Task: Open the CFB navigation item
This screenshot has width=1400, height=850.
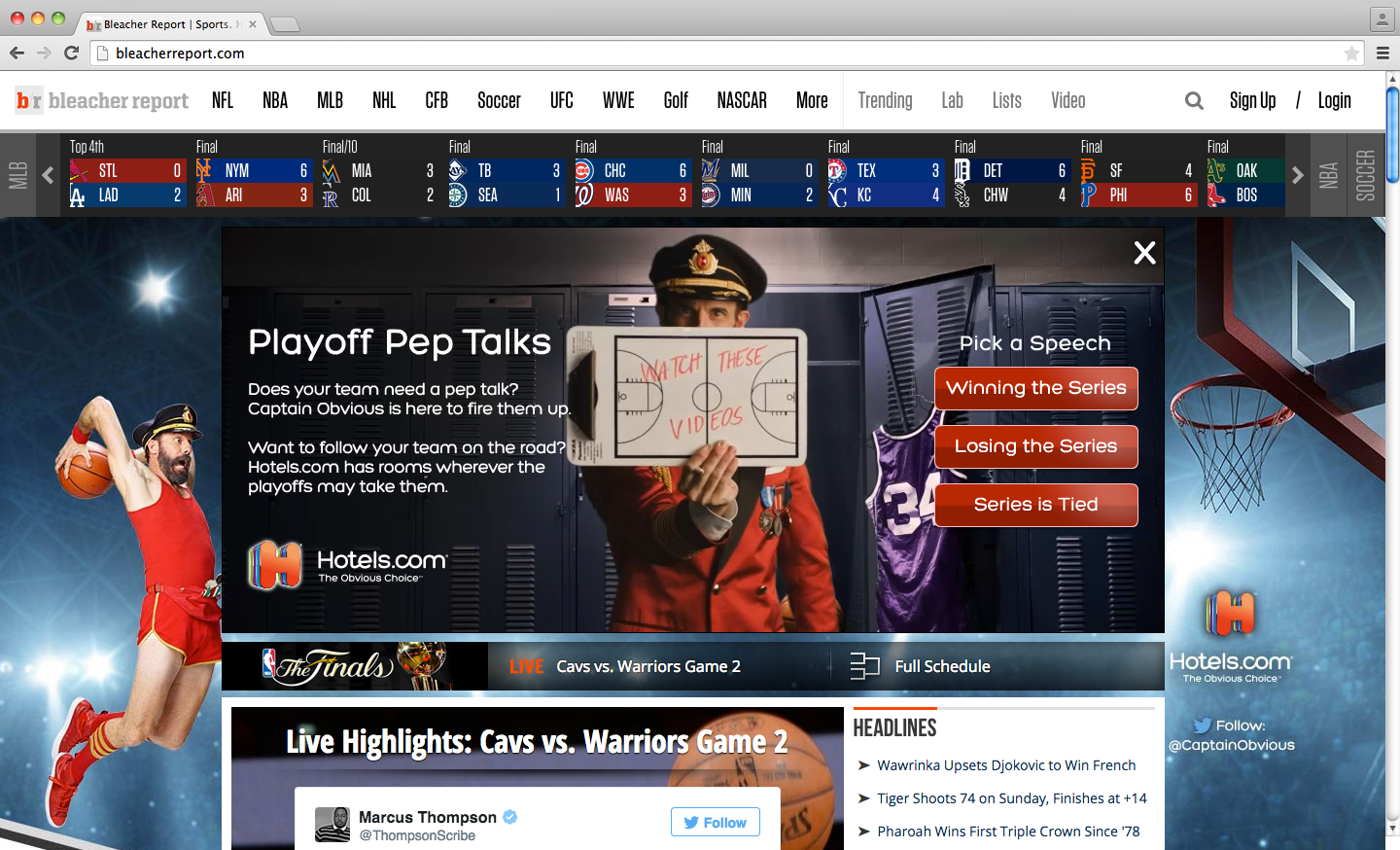Action: click(437, 100)
